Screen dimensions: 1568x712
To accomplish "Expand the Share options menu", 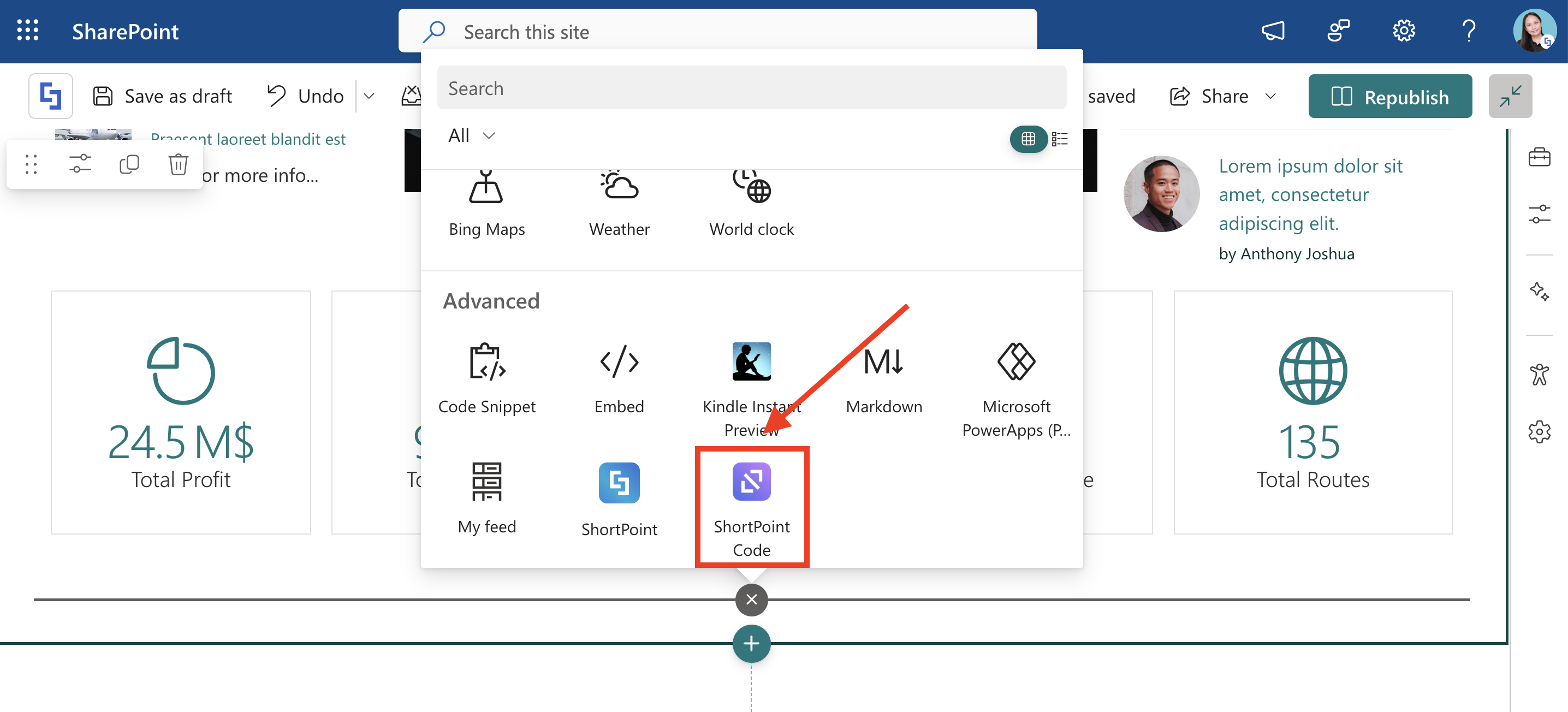I will click(1270, 96).
